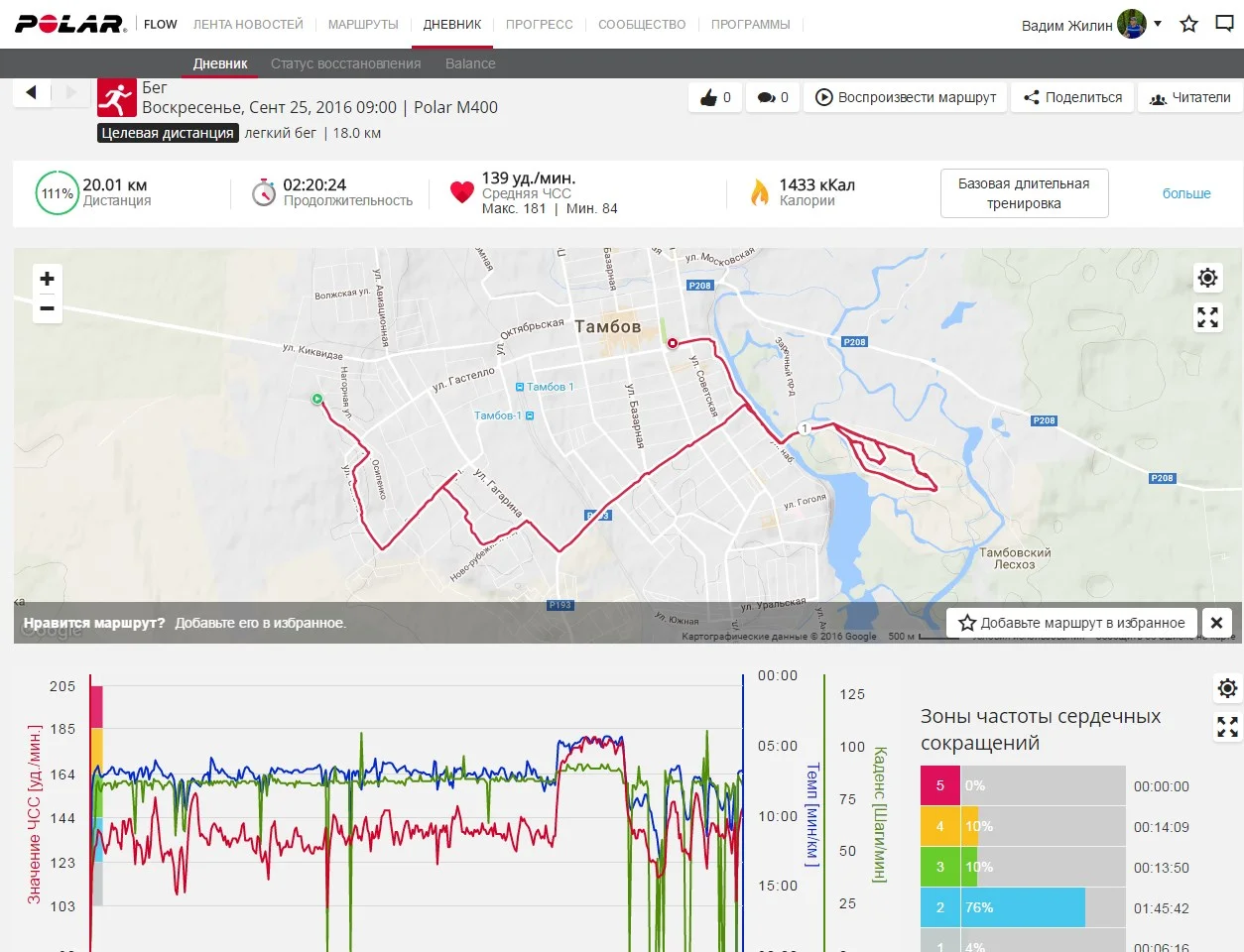Screen dimensions: 1244x952
Task: Open the notifications speech bubble icon
Action: [1225, 24]
